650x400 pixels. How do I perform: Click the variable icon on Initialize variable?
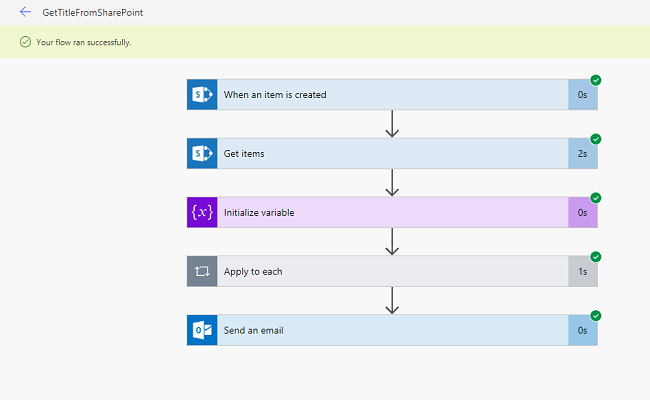pyautogui.click(x=202, y=212)
